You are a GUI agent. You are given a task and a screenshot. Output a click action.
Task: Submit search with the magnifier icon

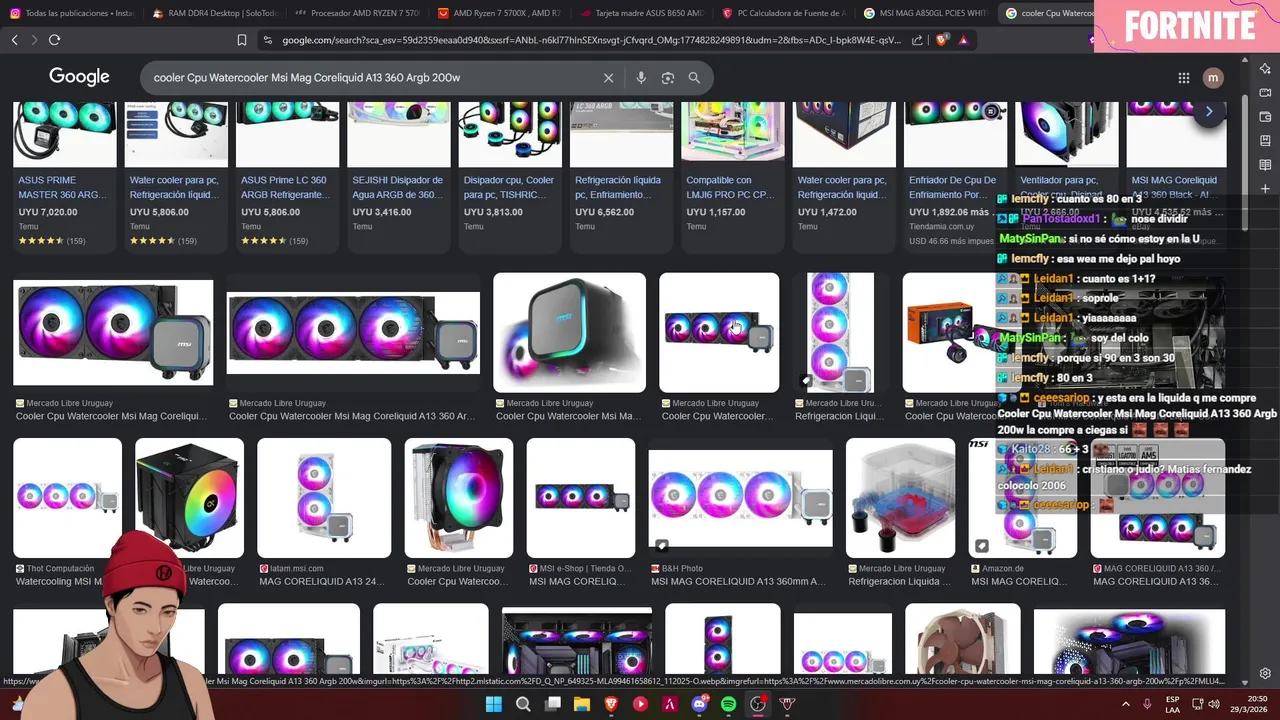tap(694, 78)
